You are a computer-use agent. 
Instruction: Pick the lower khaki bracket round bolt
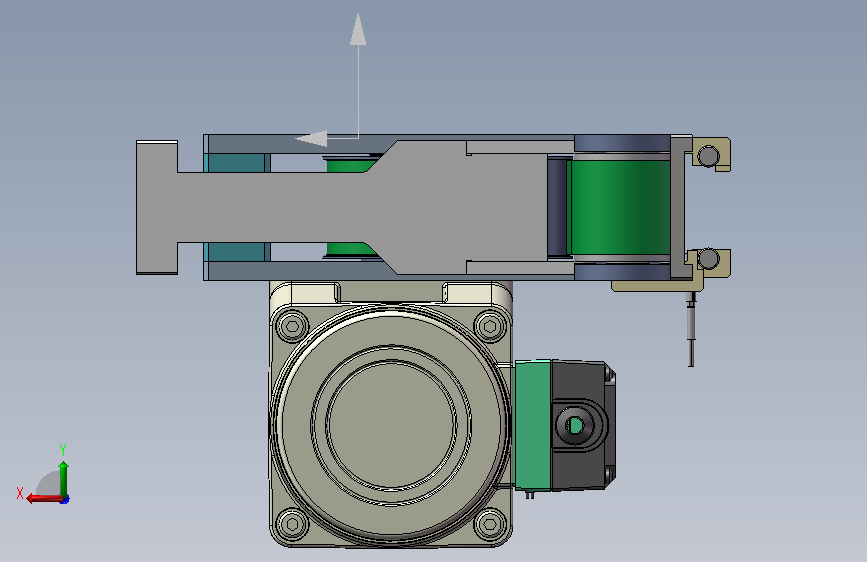tap(708, 259)
